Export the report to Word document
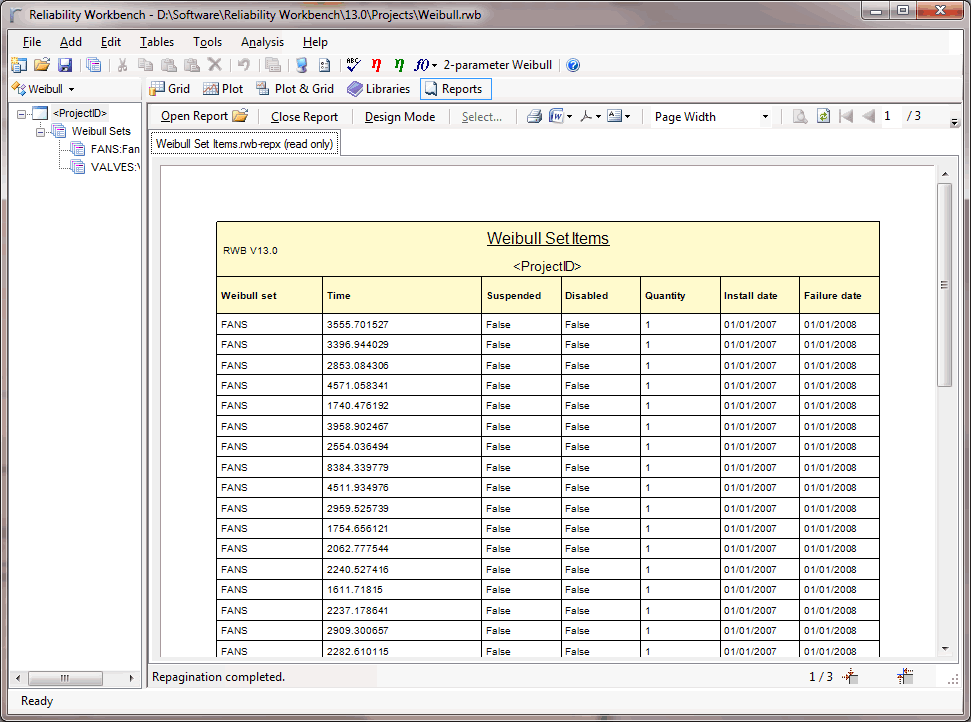The width and height of the screenshot is (971, 722). tap(556, 117)
